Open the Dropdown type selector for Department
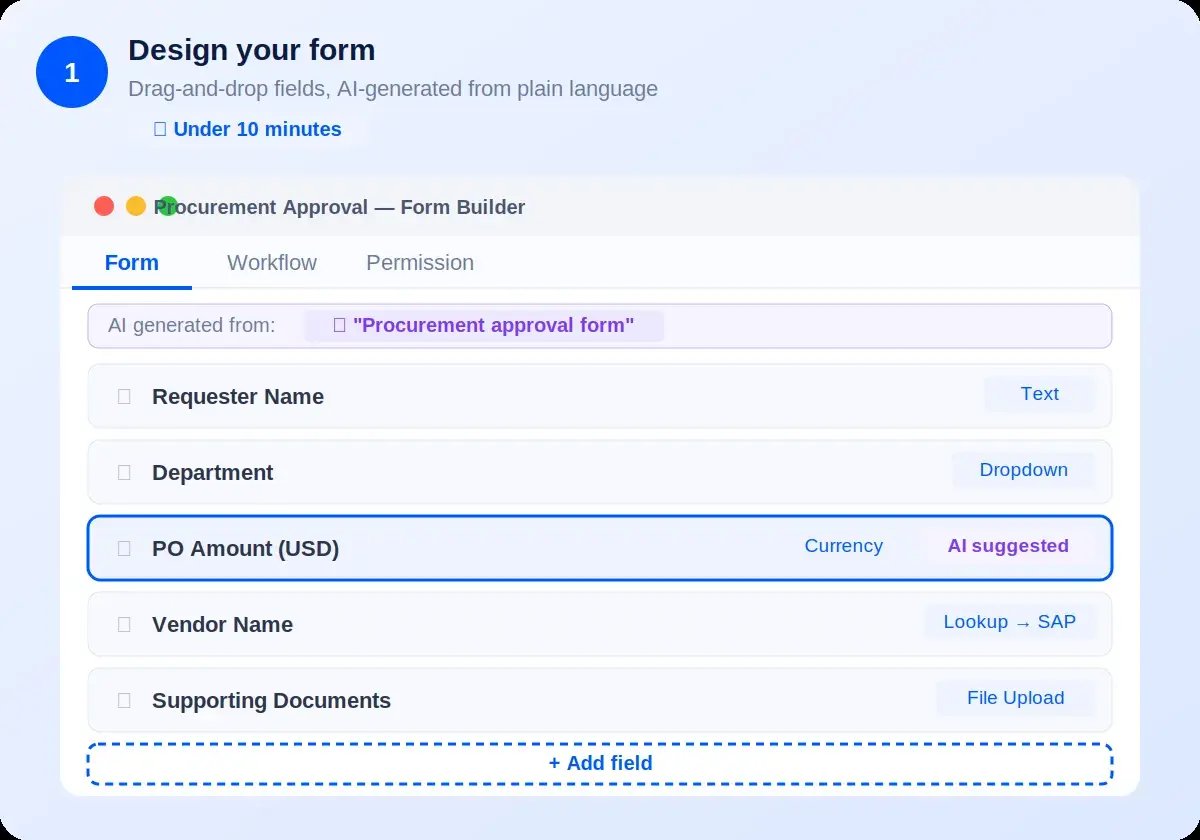The image size is (1200, 840). [1023, 470]
